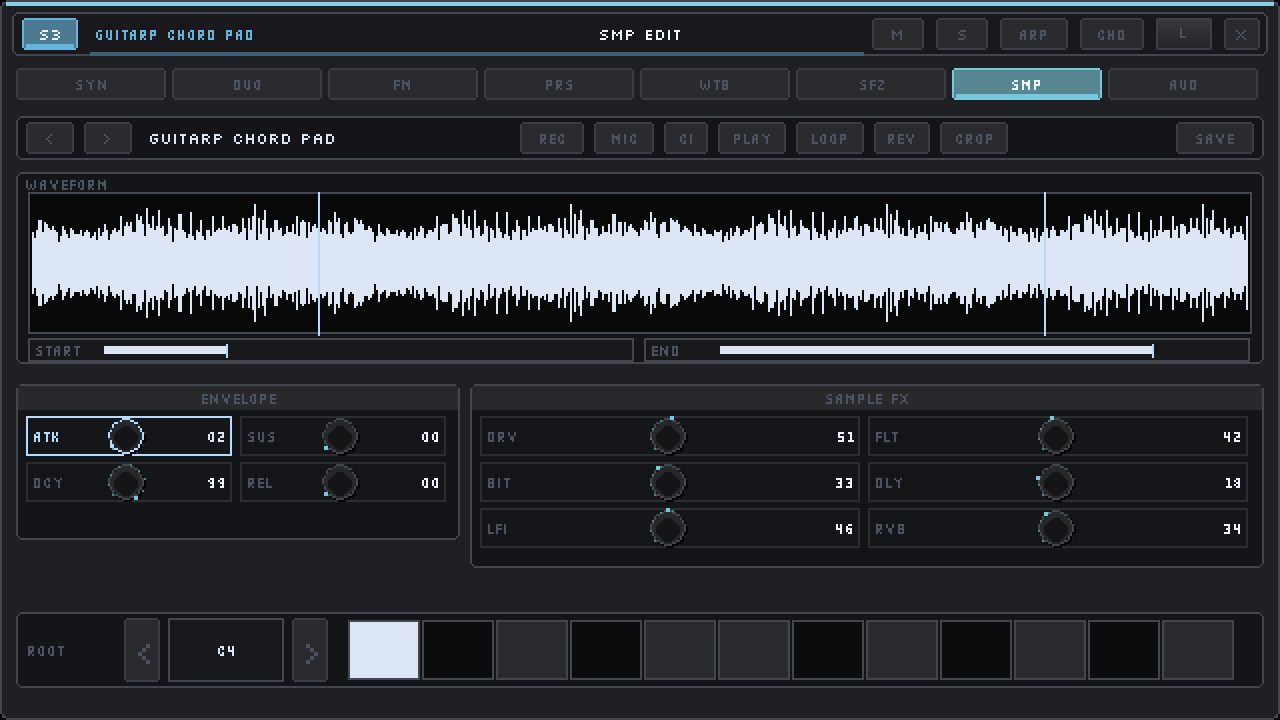Click the DCY decay knob
The width and height of the screenshot is (1280, 720).
coord(126,483)
